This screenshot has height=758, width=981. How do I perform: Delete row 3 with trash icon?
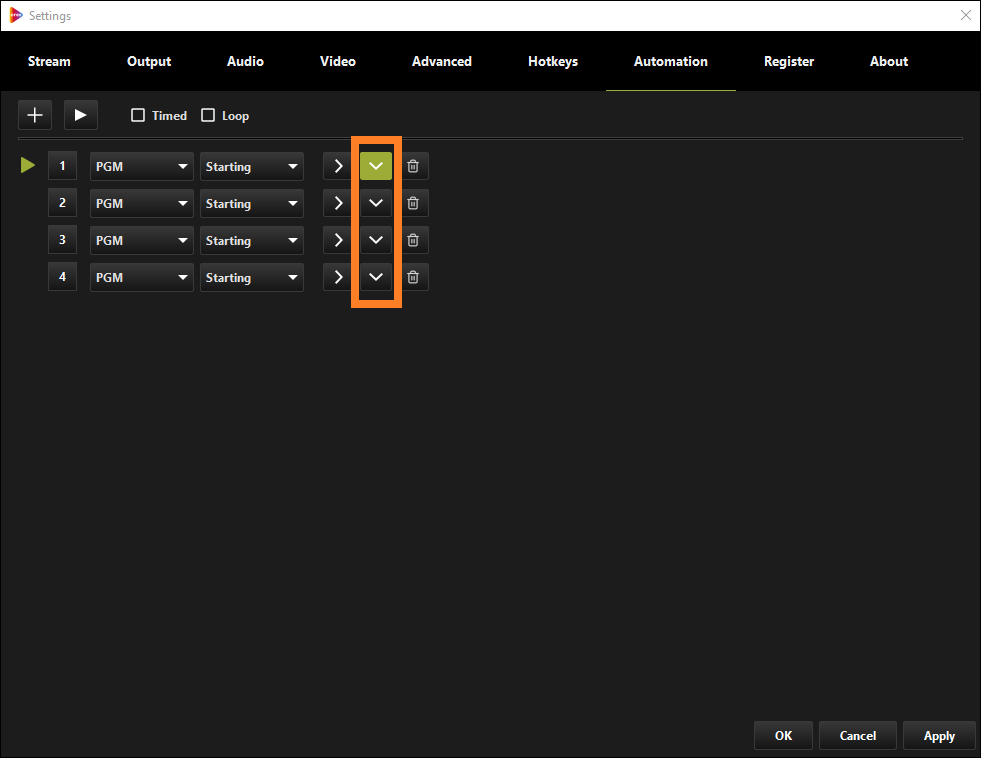(413, 240)
